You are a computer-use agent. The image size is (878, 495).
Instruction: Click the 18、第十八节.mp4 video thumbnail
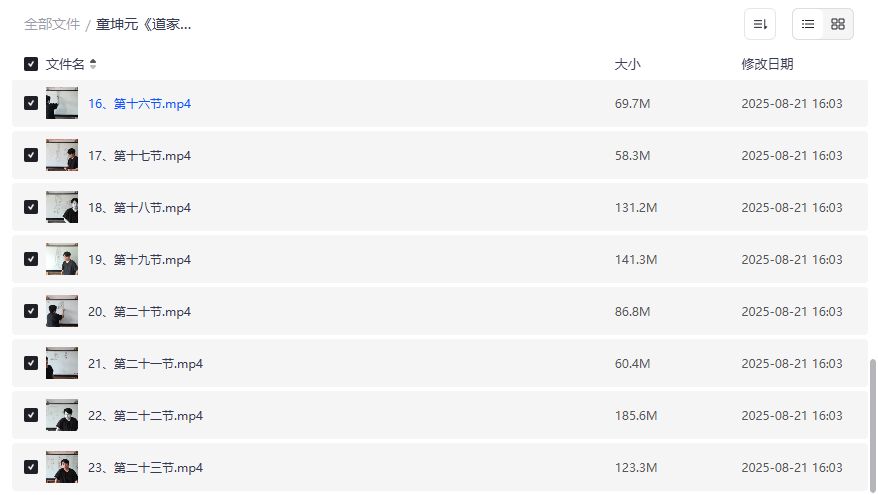pos(62,207)
